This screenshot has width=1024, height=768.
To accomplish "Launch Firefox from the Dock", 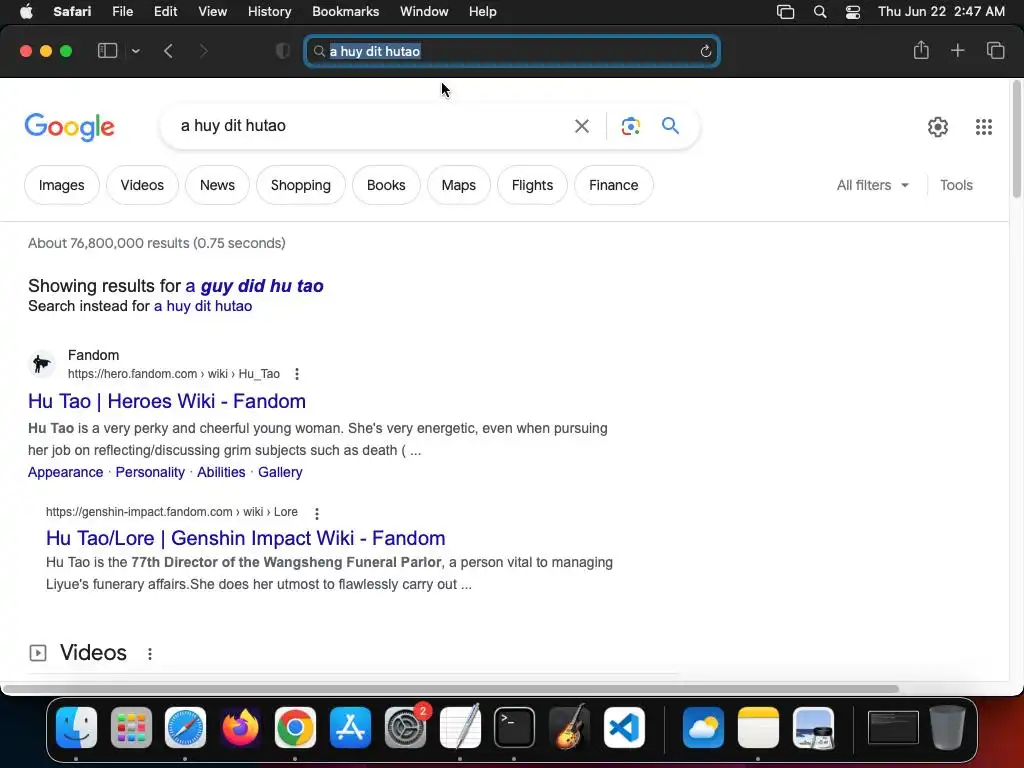I will 240,728.
